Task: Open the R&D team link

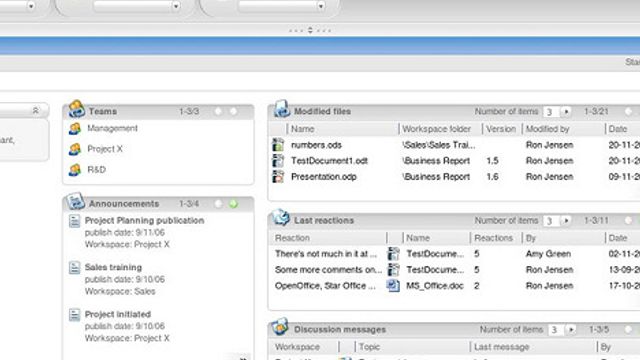Action: tap(96, 169)
